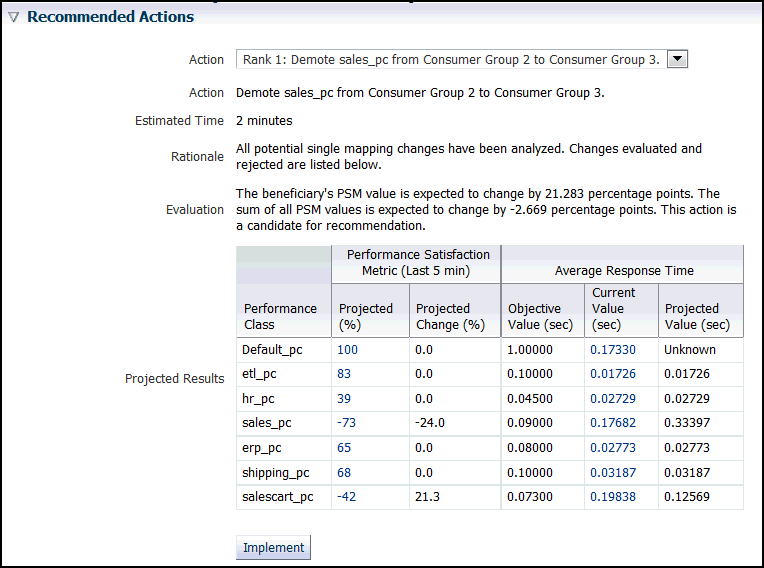Click the Evaluation description text
764x568 pixels.
[x=486, y=209]
